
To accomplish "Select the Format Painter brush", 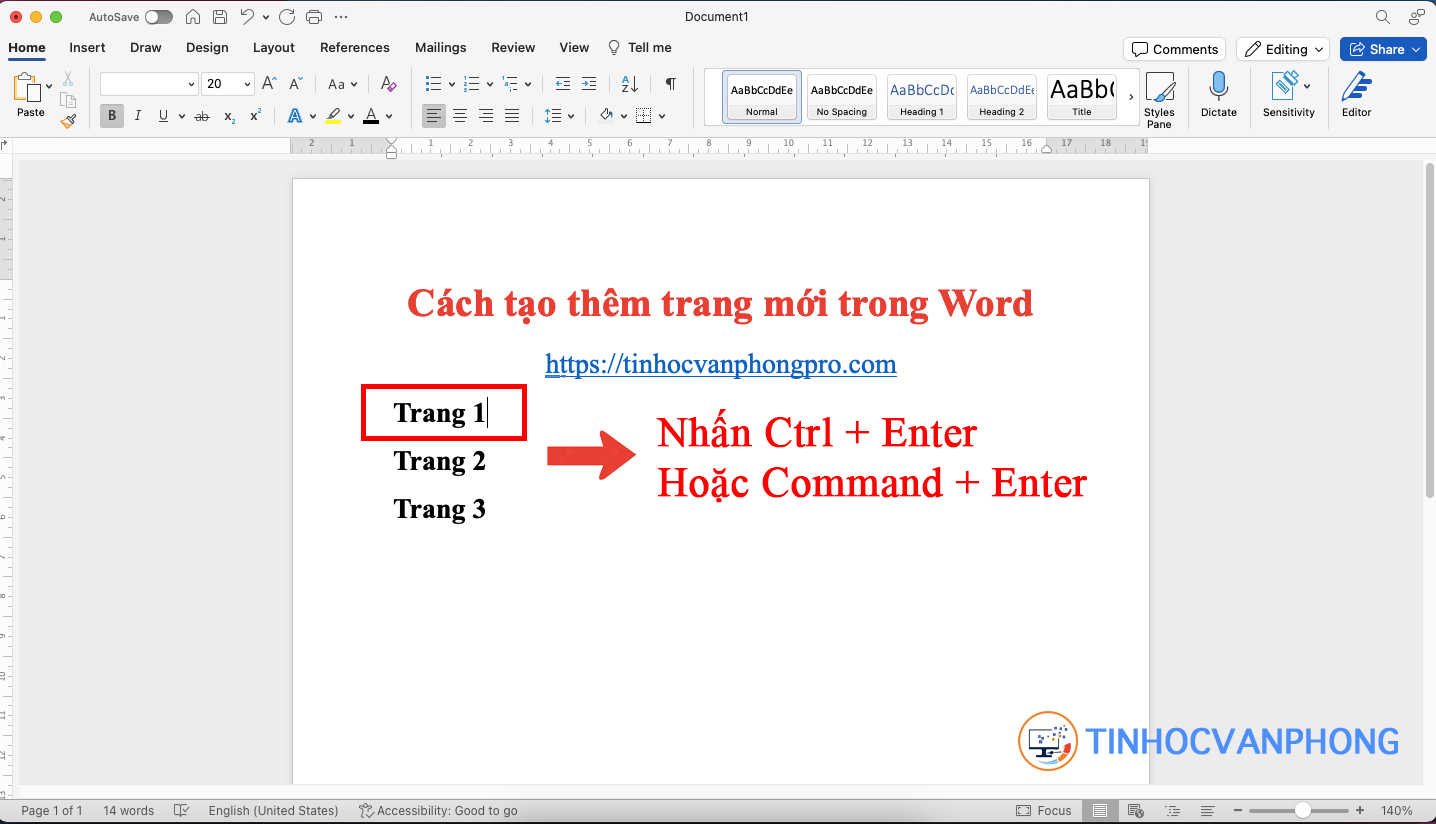I will tap(68, 121).
